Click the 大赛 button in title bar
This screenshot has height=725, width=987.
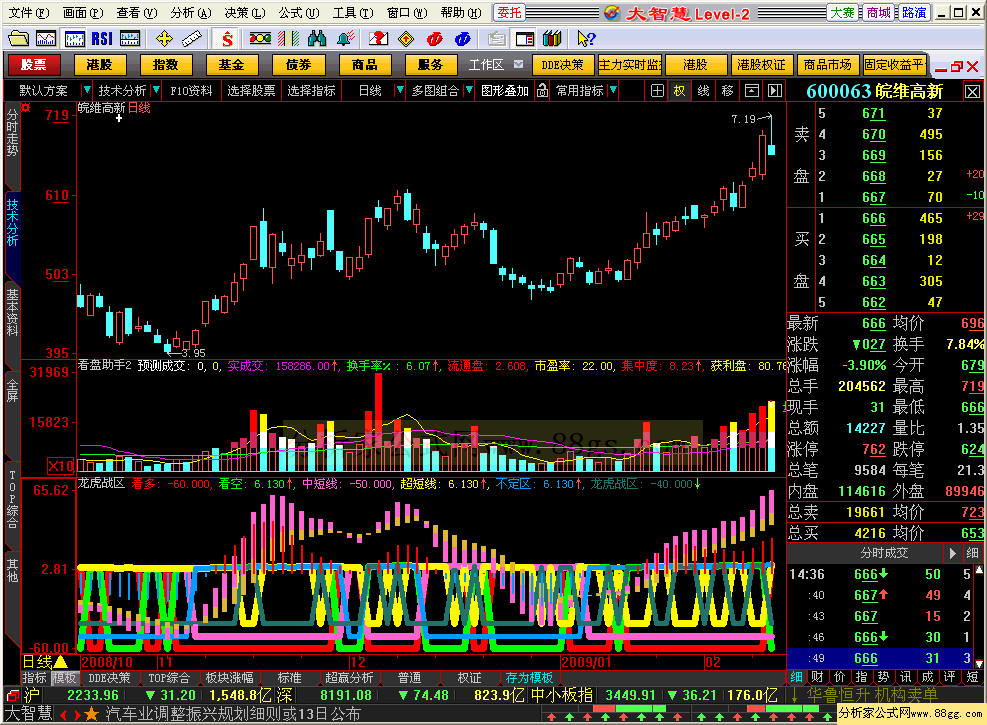pos(842,13)
